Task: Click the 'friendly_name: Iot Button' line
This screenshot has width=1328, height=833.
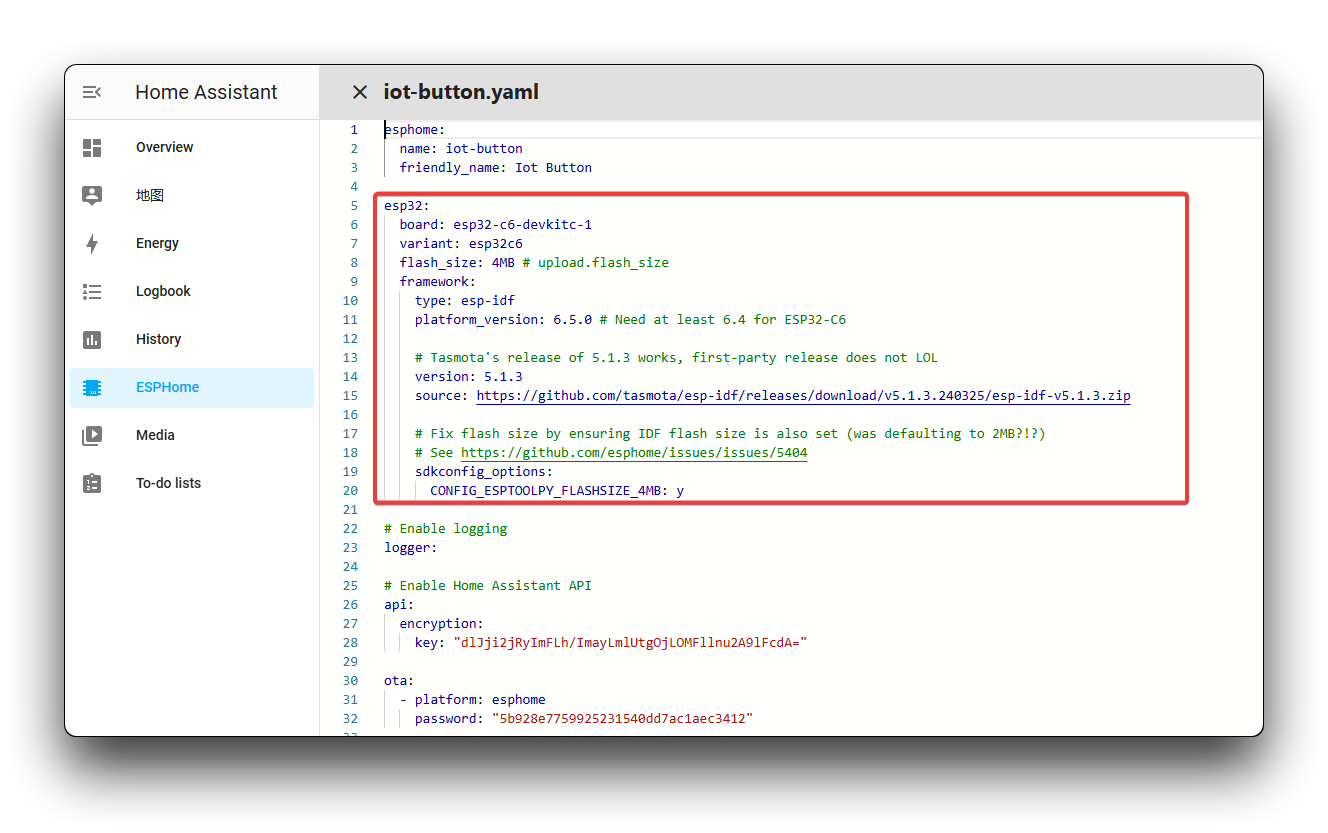Action: 495,167
